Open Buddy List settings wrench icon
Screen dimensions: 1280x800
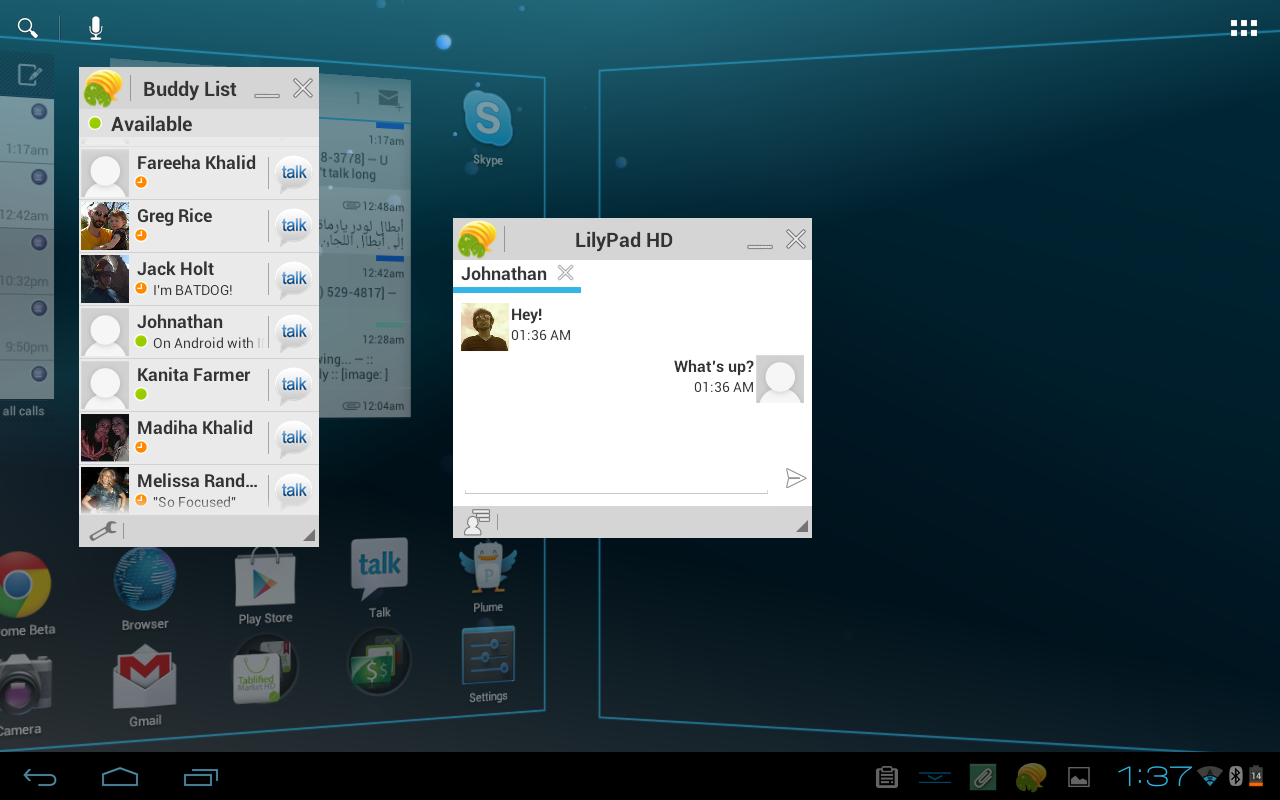tap(102, 531)
